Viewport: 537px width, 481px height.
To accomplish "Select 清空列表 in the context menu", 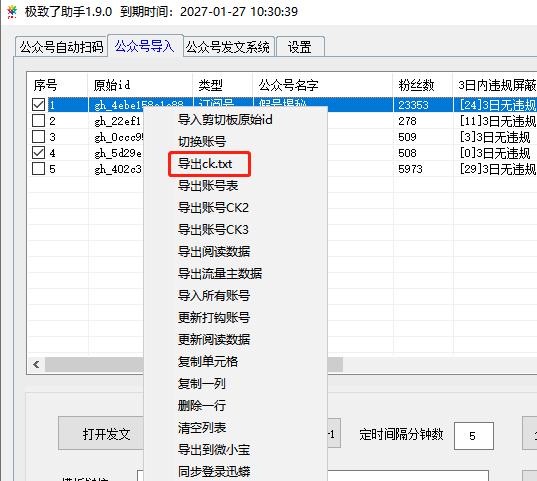I will coord(202,428).
